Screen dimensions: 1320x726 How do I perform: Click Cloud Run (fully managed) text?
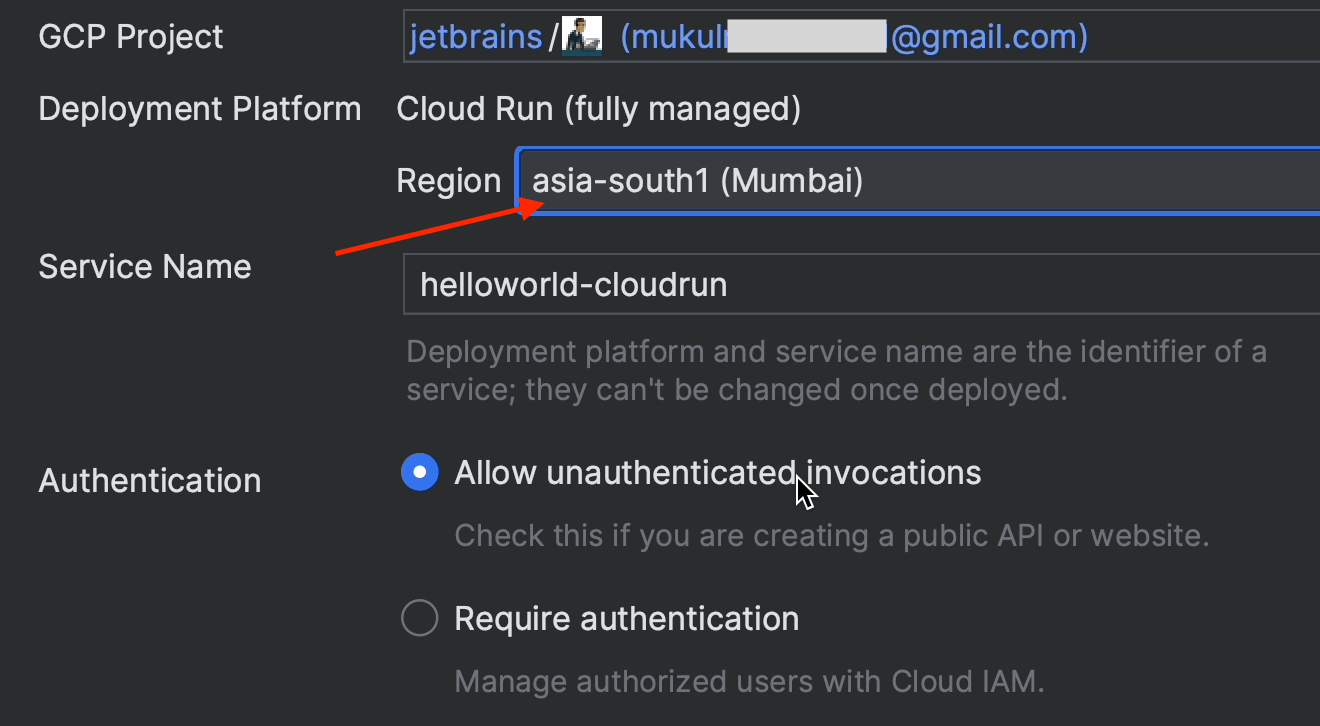point(599,109)
